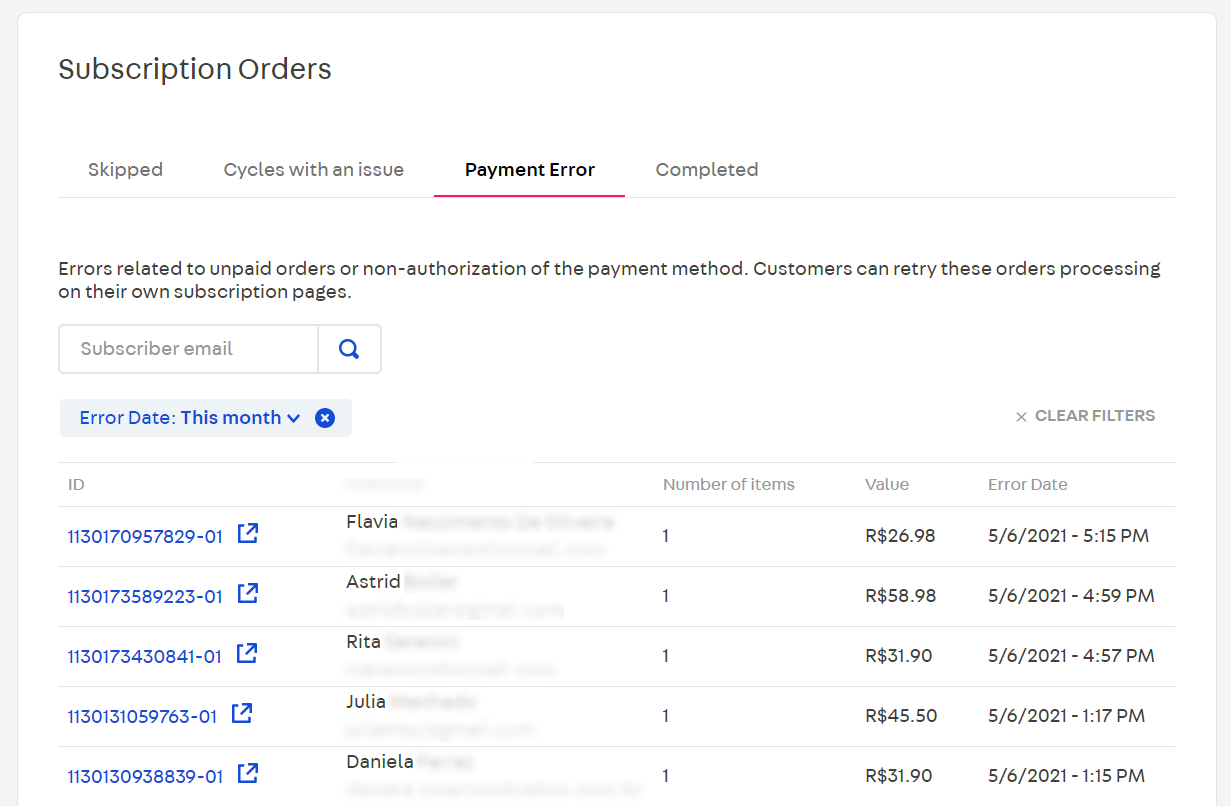Open external link for order 1130170957829-01

click(248, 534)
